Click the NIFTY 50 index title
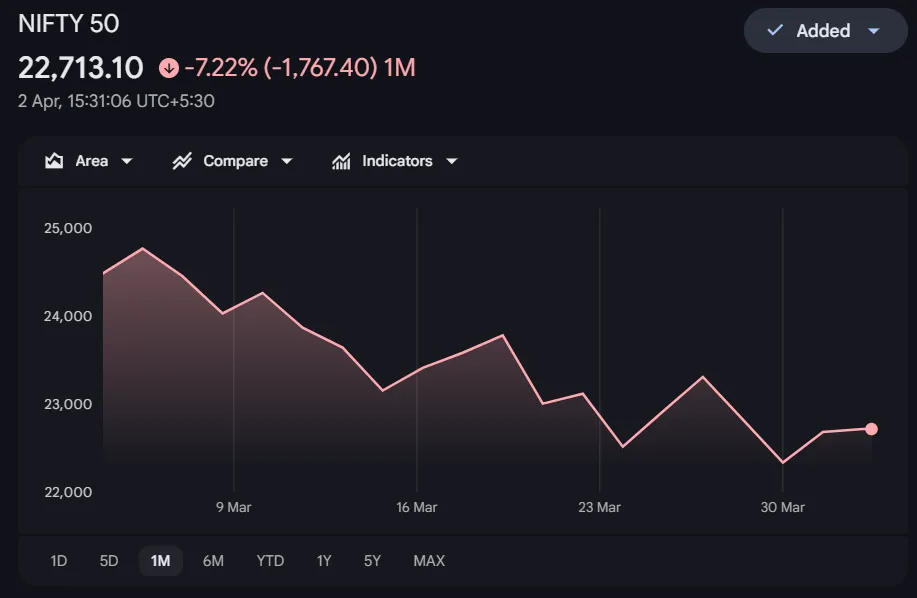Screen dimensions: 917x598 tap(68, 23)
